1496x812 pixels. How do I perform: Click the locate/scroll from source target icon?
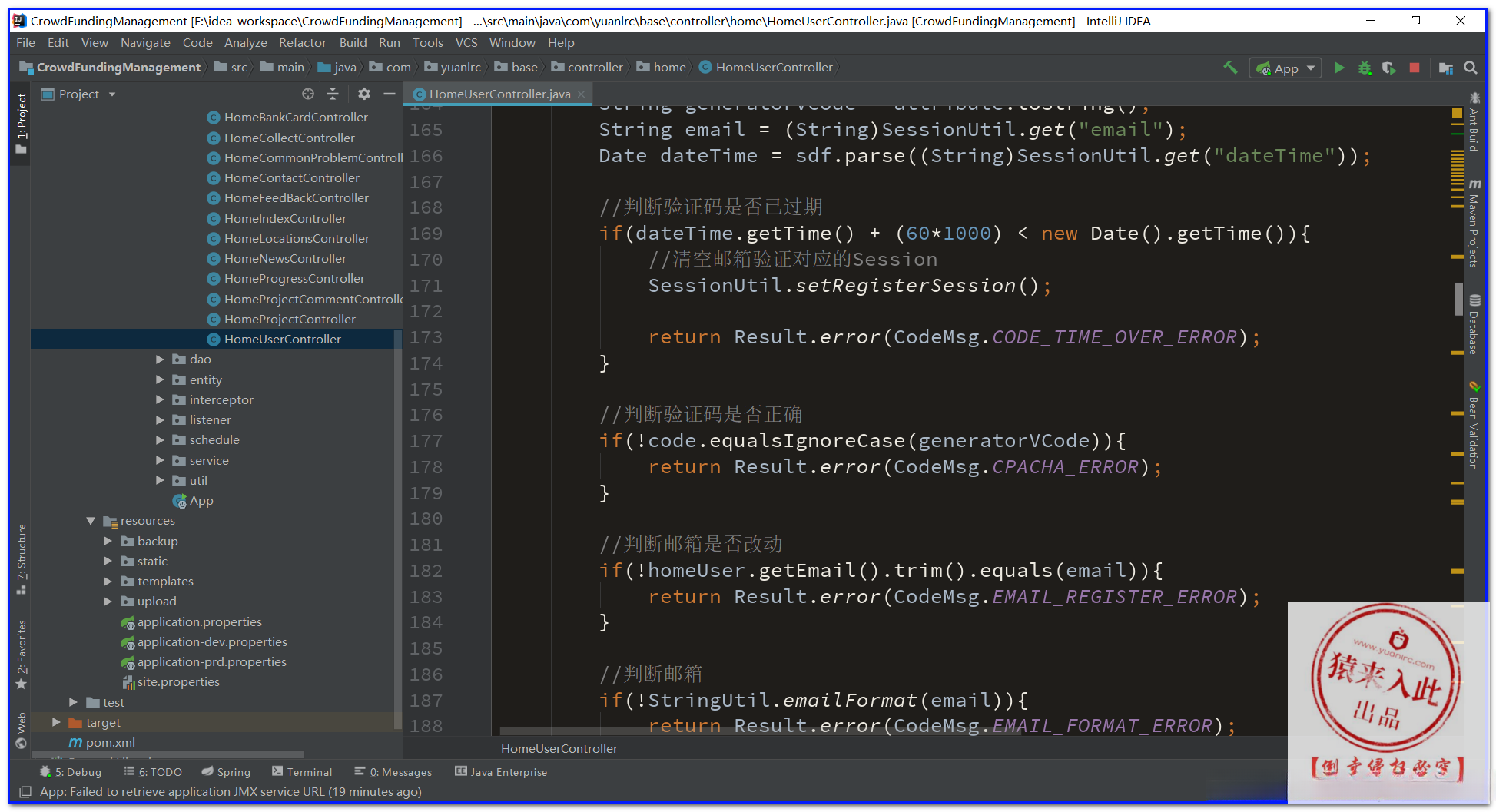pos(308,94)
